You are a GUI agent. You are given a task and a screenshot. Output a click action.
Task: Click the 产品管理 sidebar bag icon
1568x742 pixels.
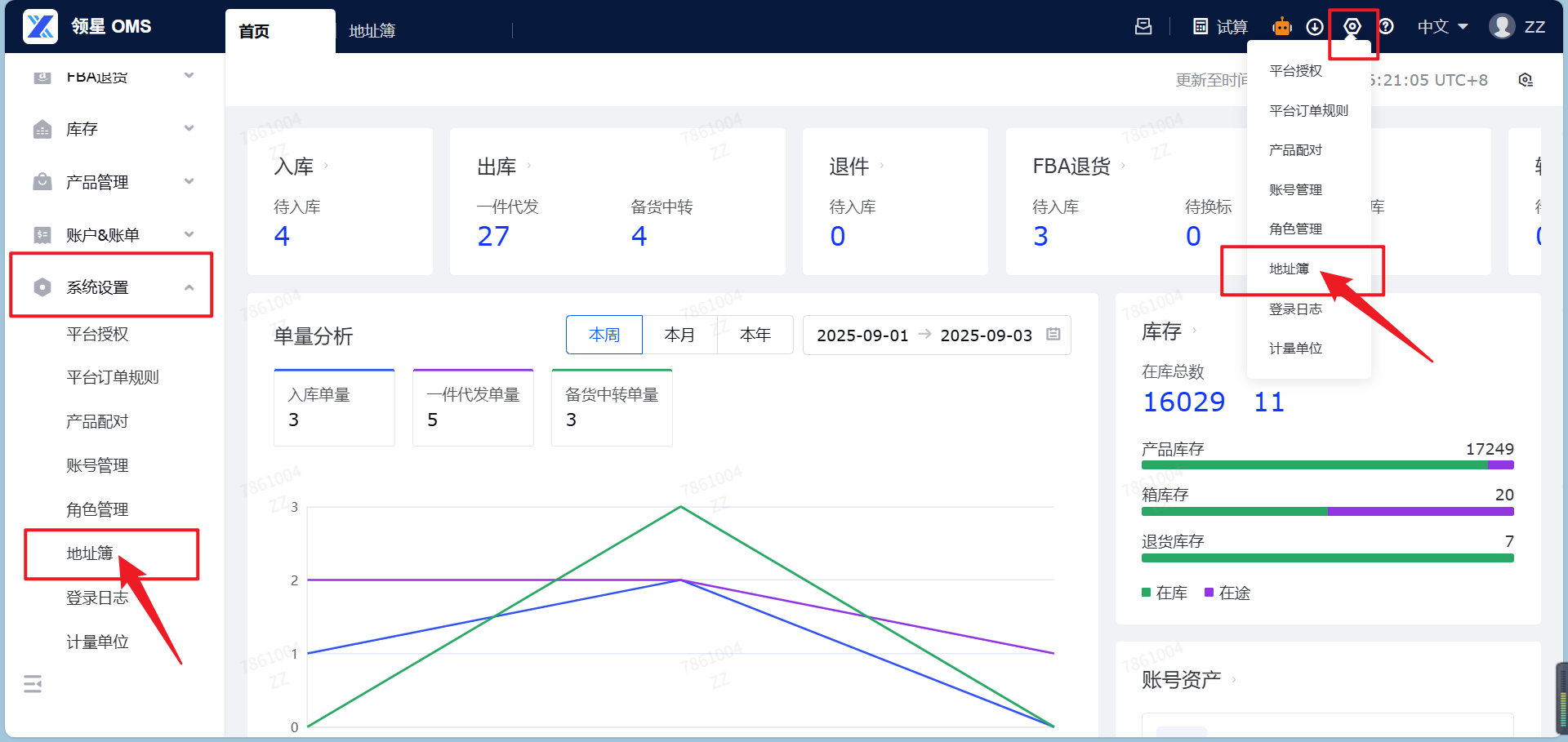[42, 182]
